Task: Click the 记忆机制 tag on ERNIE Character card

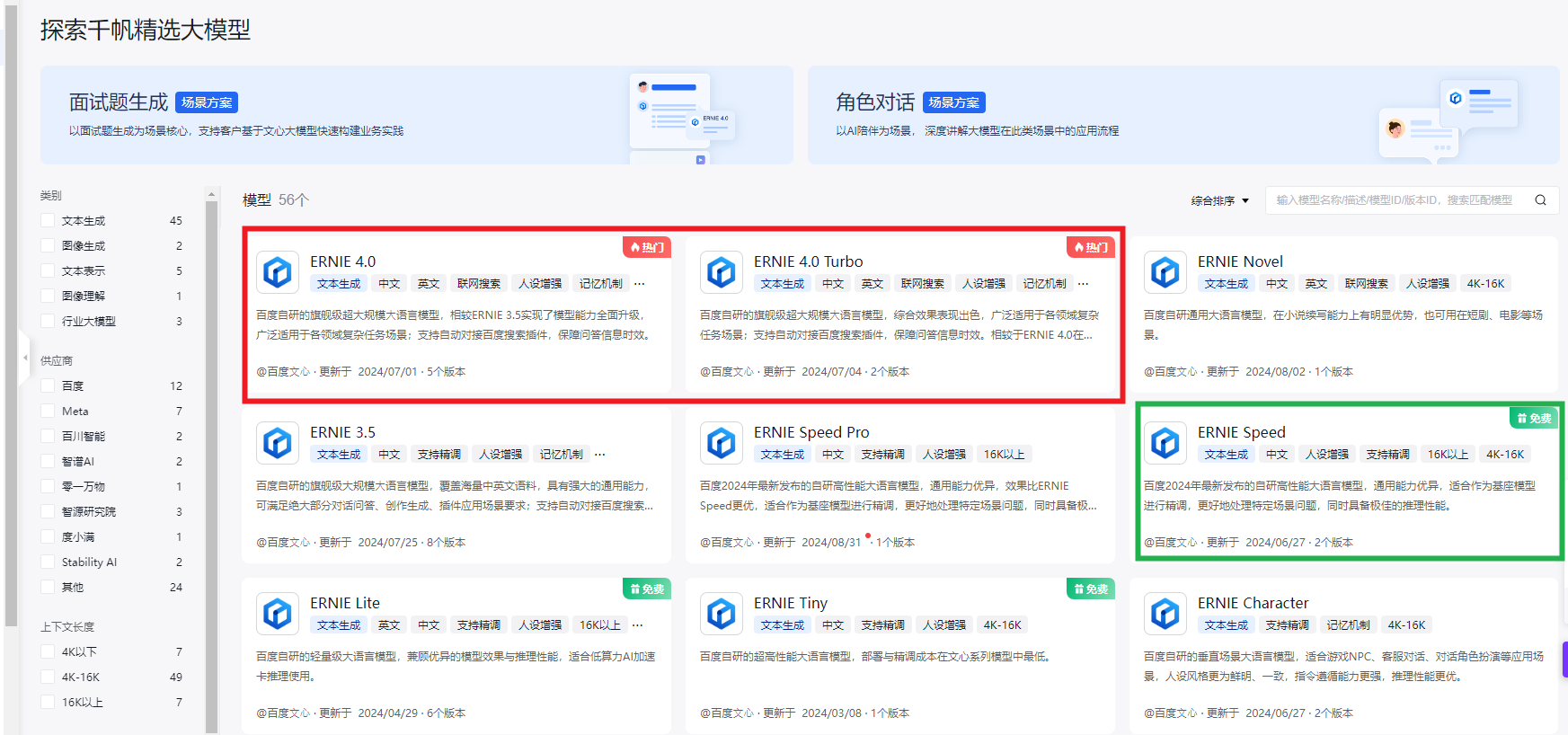Action: click(1348, 625)
